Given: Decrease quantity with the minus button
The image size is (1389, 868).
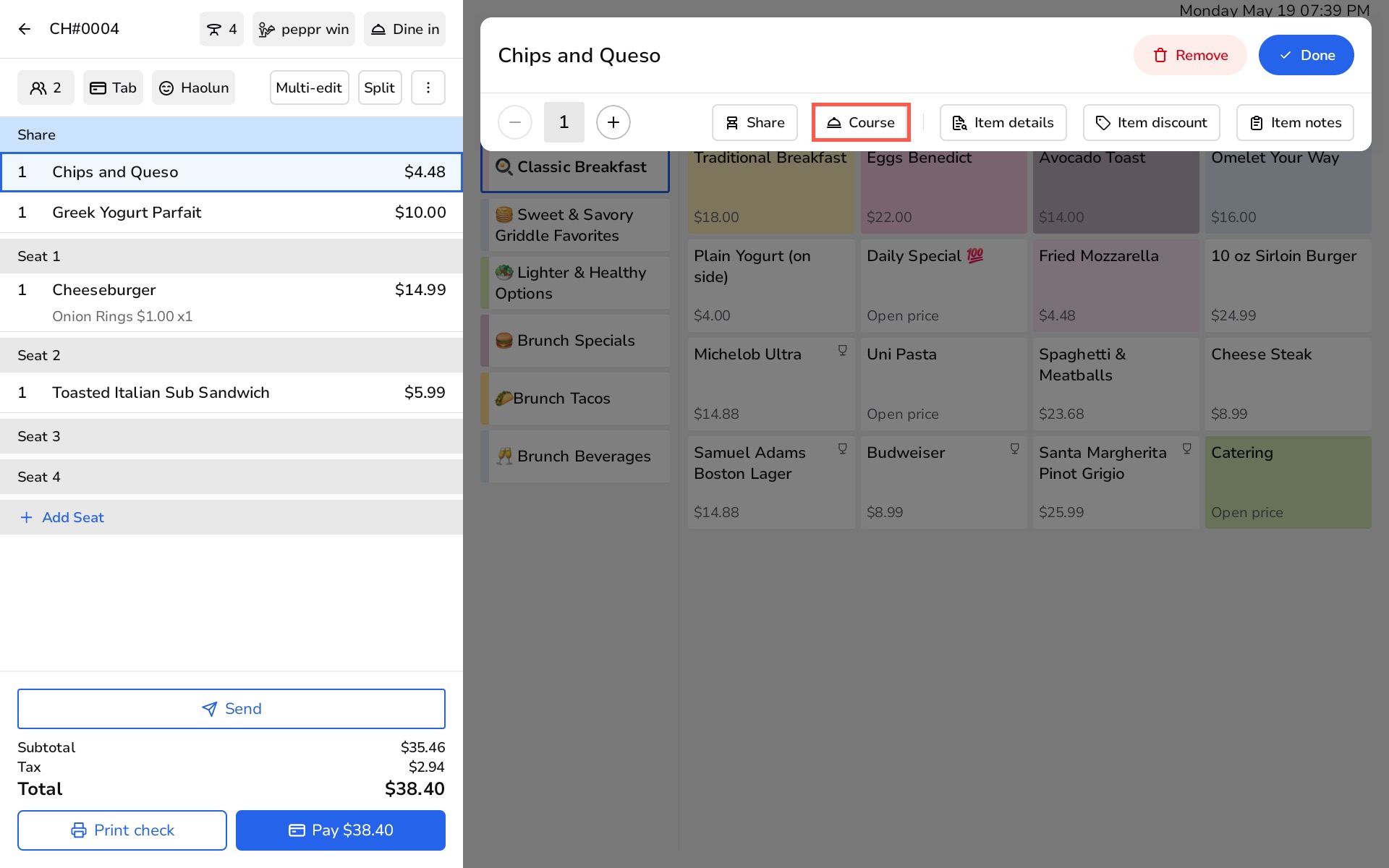Looking at the screenshot, I should click(x=515, y=122).
